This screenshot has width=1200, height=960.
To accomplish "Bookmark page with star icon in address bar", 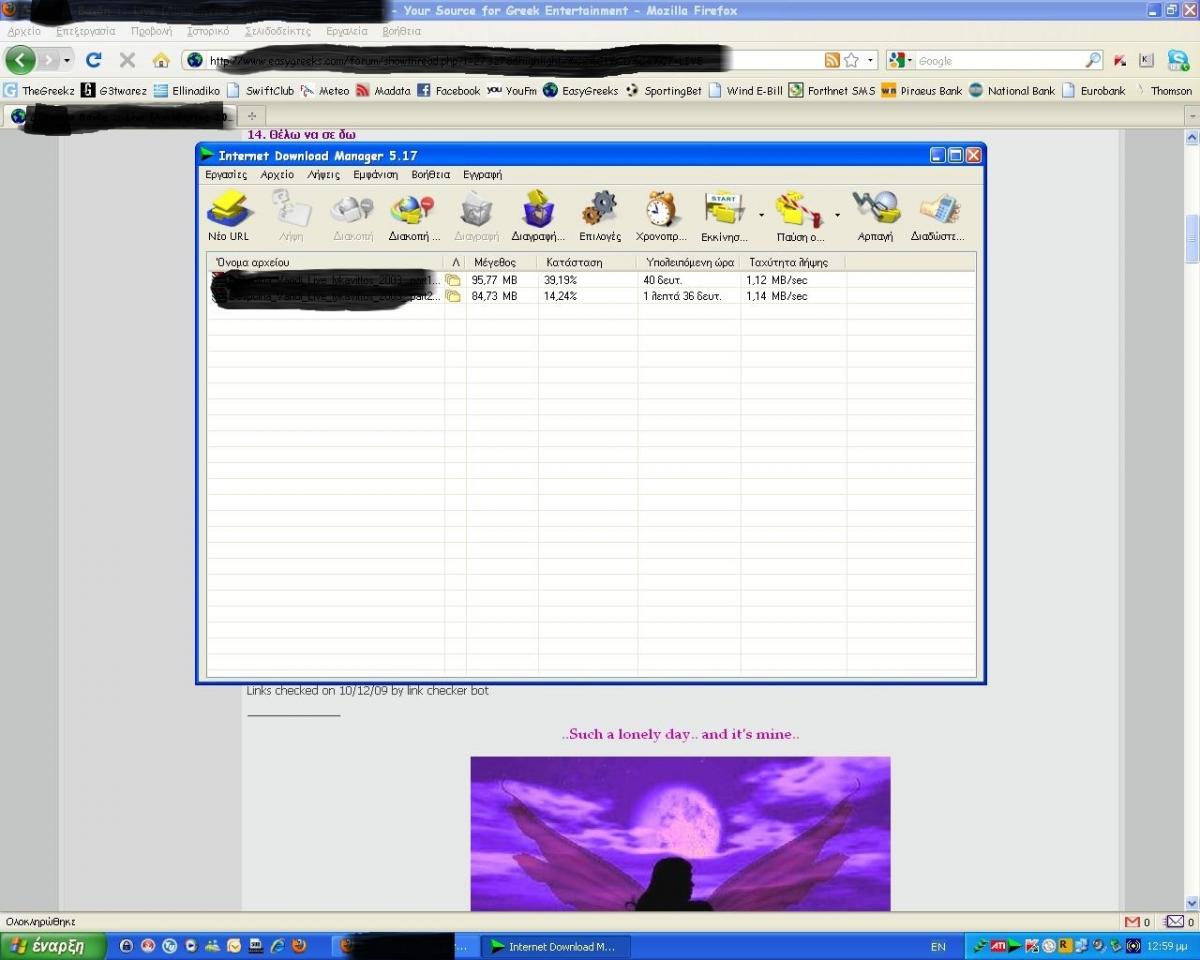I will (851, 60).
